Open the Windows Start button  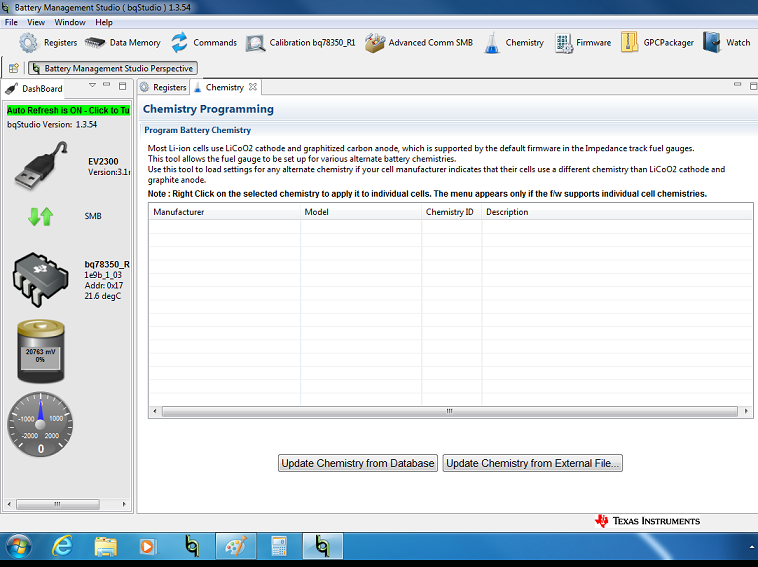(x=18, y=547)
